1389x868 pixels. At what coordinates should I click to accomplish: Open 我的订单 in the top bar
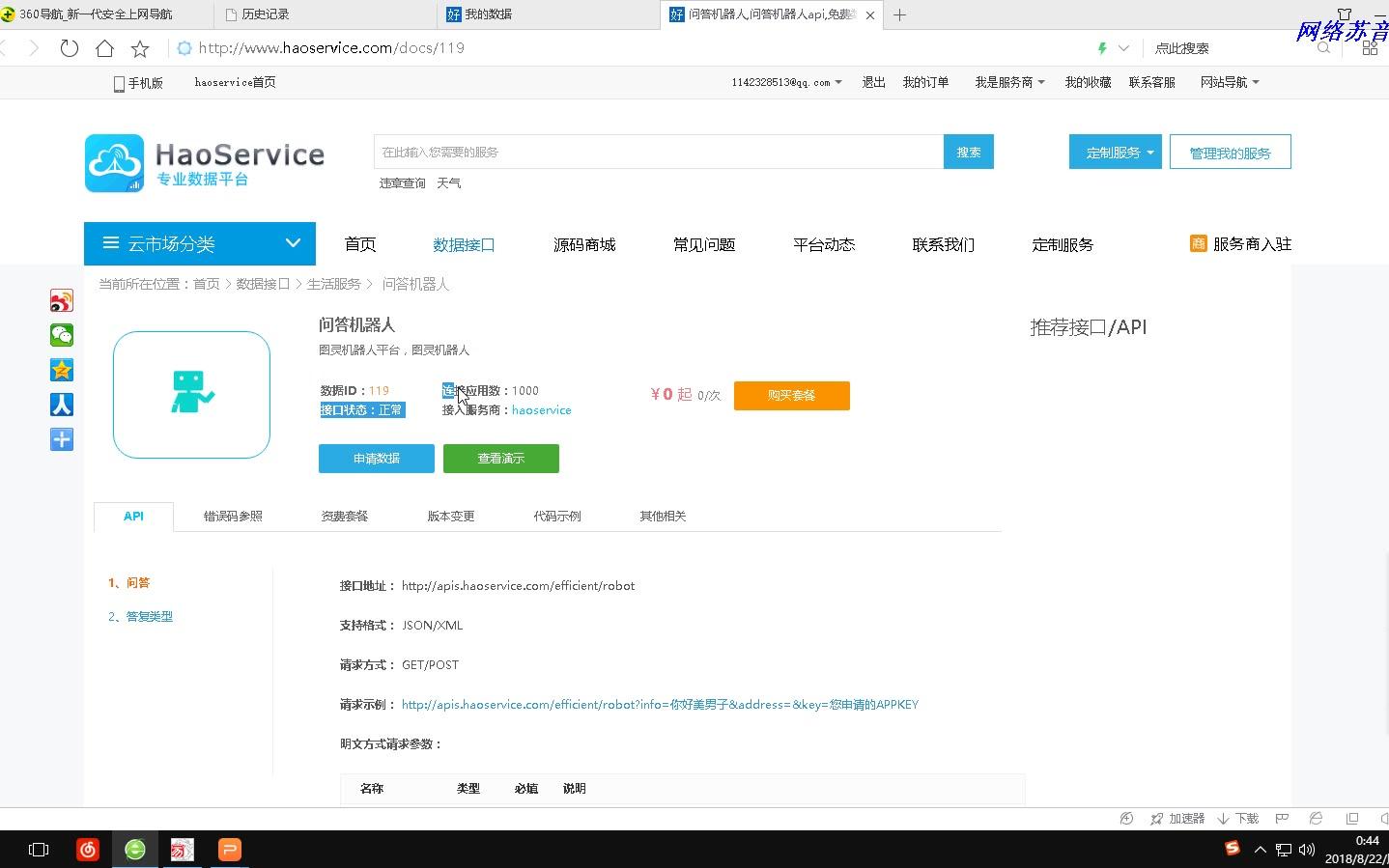pos(925,82)
